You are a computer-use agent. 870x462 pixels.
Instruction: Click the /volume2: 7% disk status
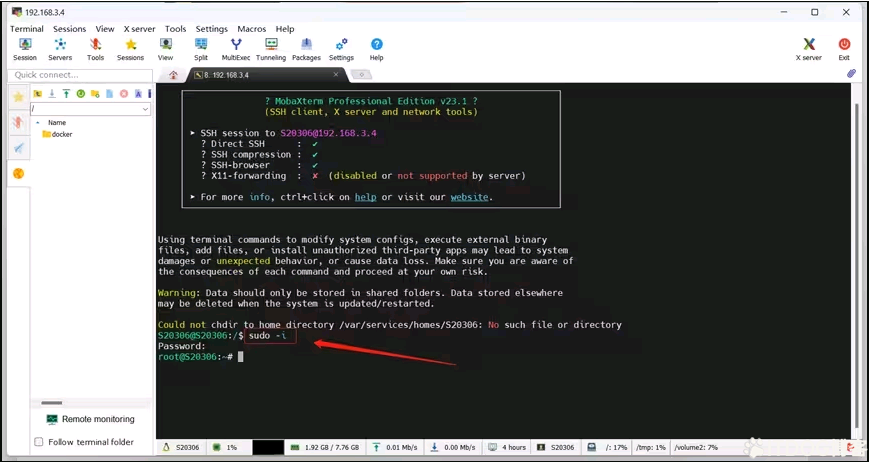point(696,447)
